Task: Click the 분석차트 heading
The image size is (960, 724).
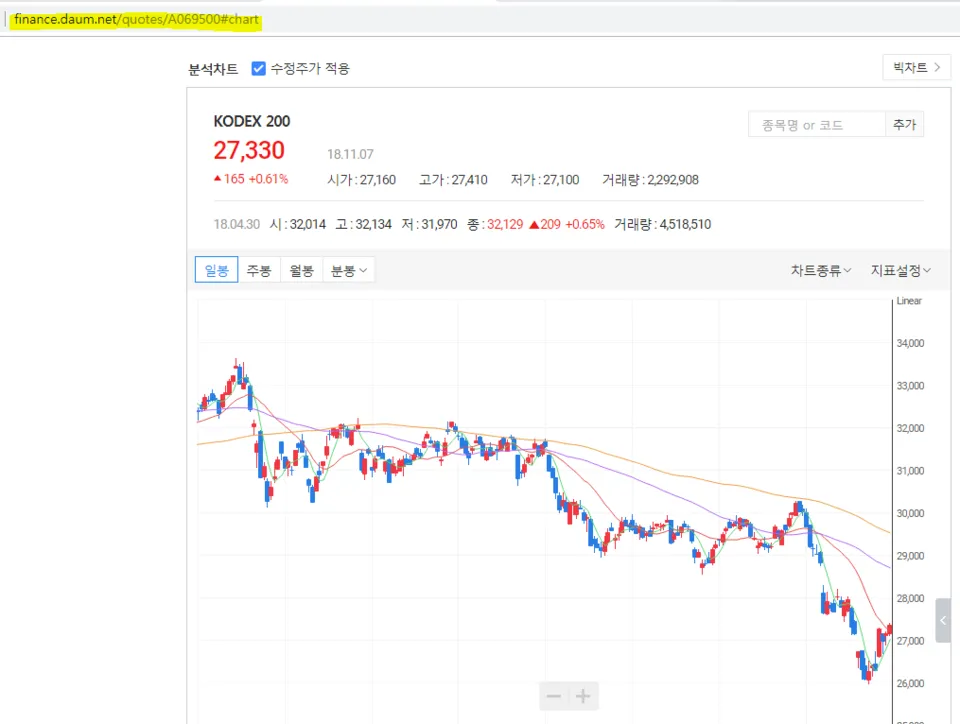Action: (213, 69)
